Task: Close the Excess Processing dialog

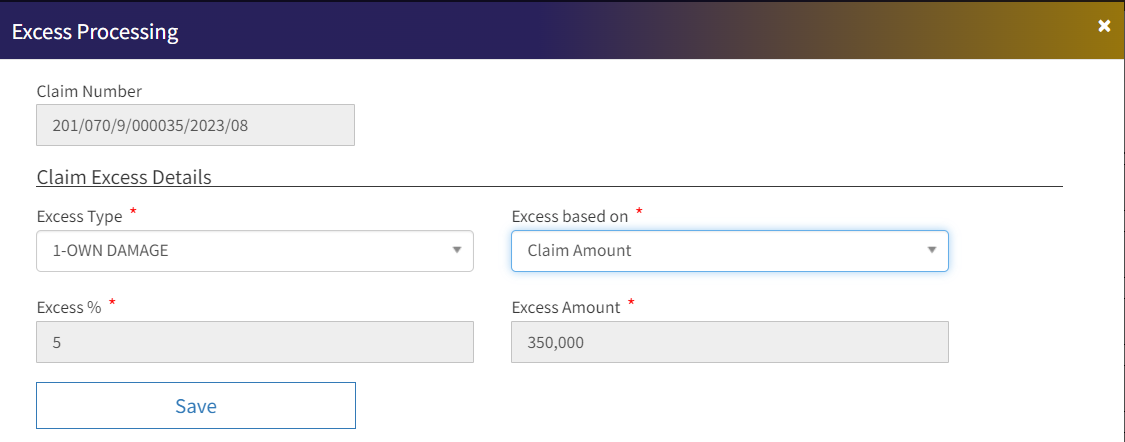Action: pos(1104,26)
